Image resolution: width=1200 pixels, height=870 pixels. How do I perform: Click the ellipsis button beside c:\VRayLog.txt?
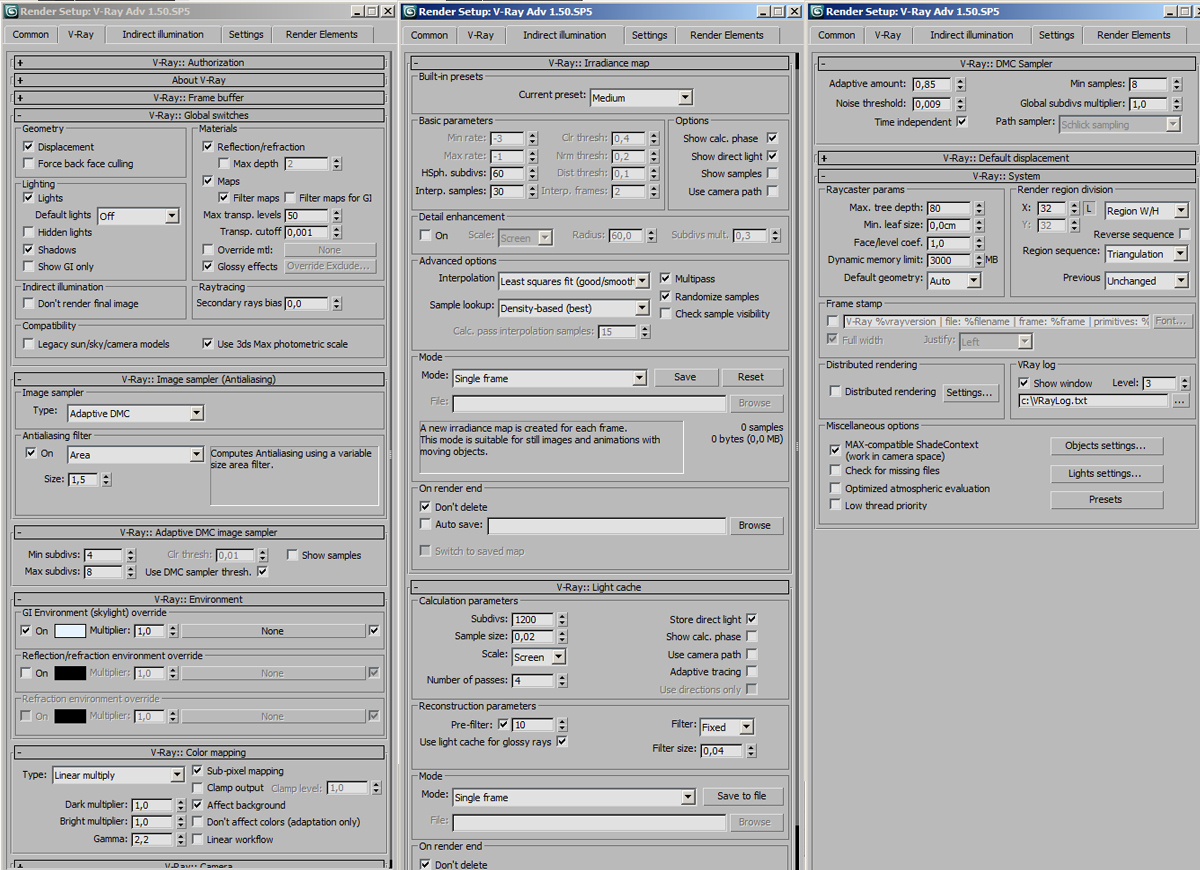coord(1181,401)
